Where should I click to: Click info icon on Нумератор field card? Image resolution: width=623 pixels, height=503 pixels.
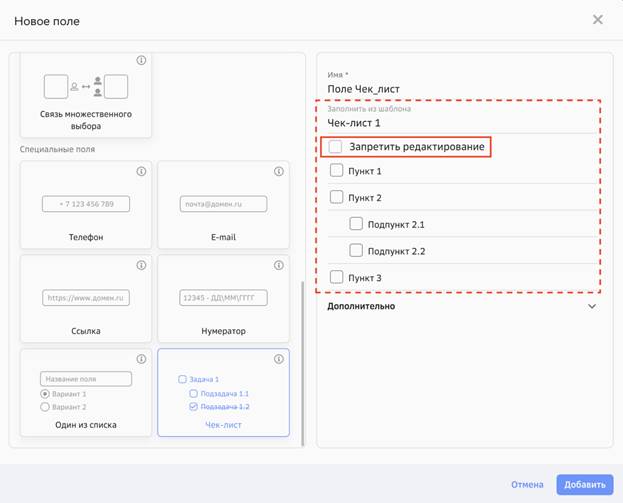tap(279, 266)
